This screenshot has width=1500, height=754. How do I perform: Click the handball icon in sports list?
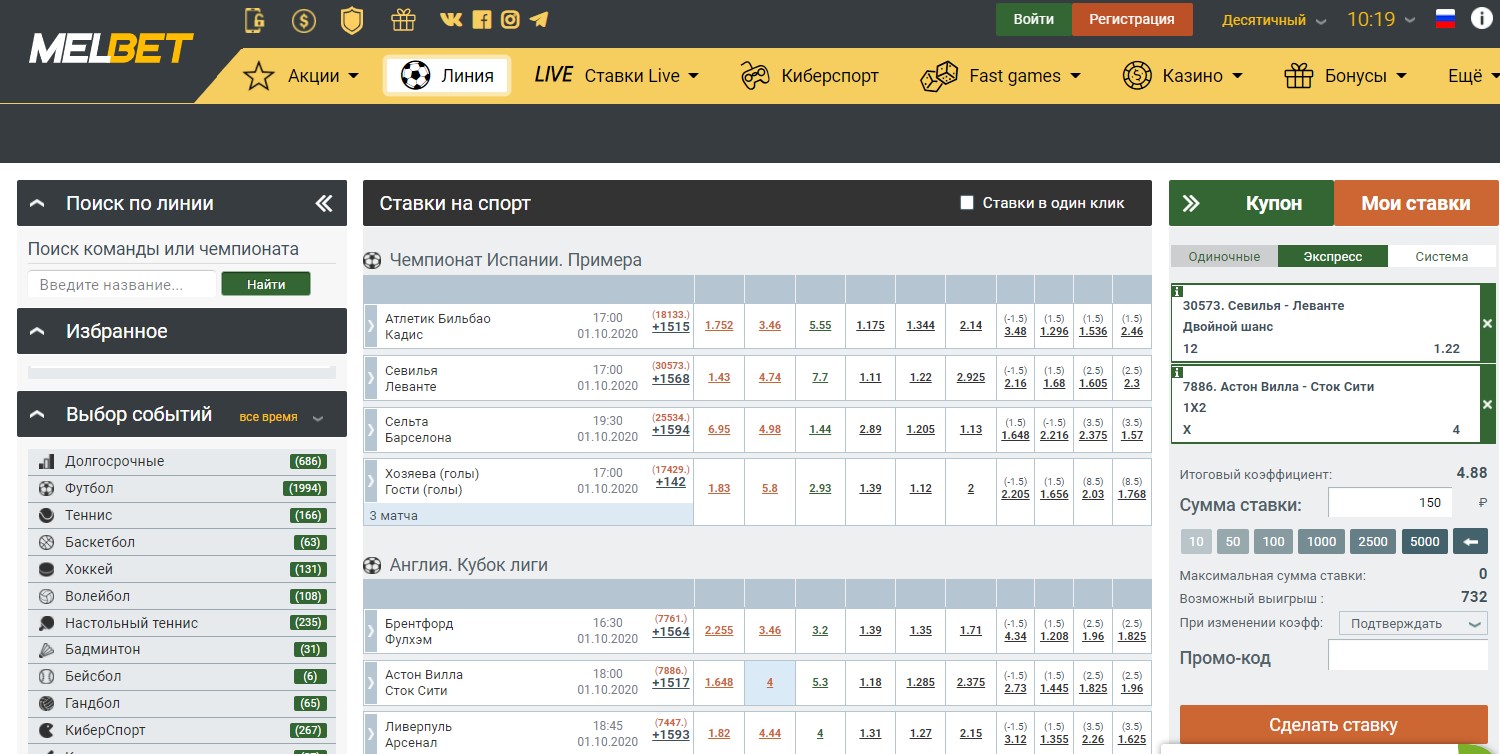point(46,704)
